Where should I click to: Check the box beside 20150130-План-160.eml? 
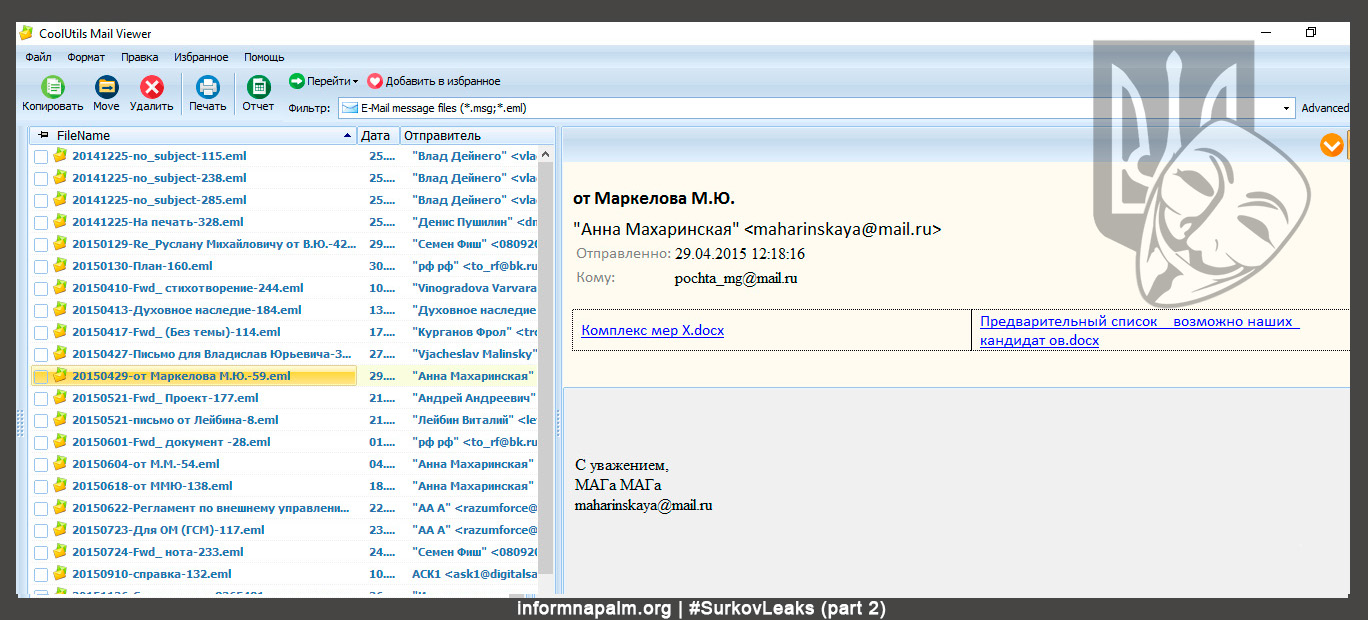[x=41, y=267]
